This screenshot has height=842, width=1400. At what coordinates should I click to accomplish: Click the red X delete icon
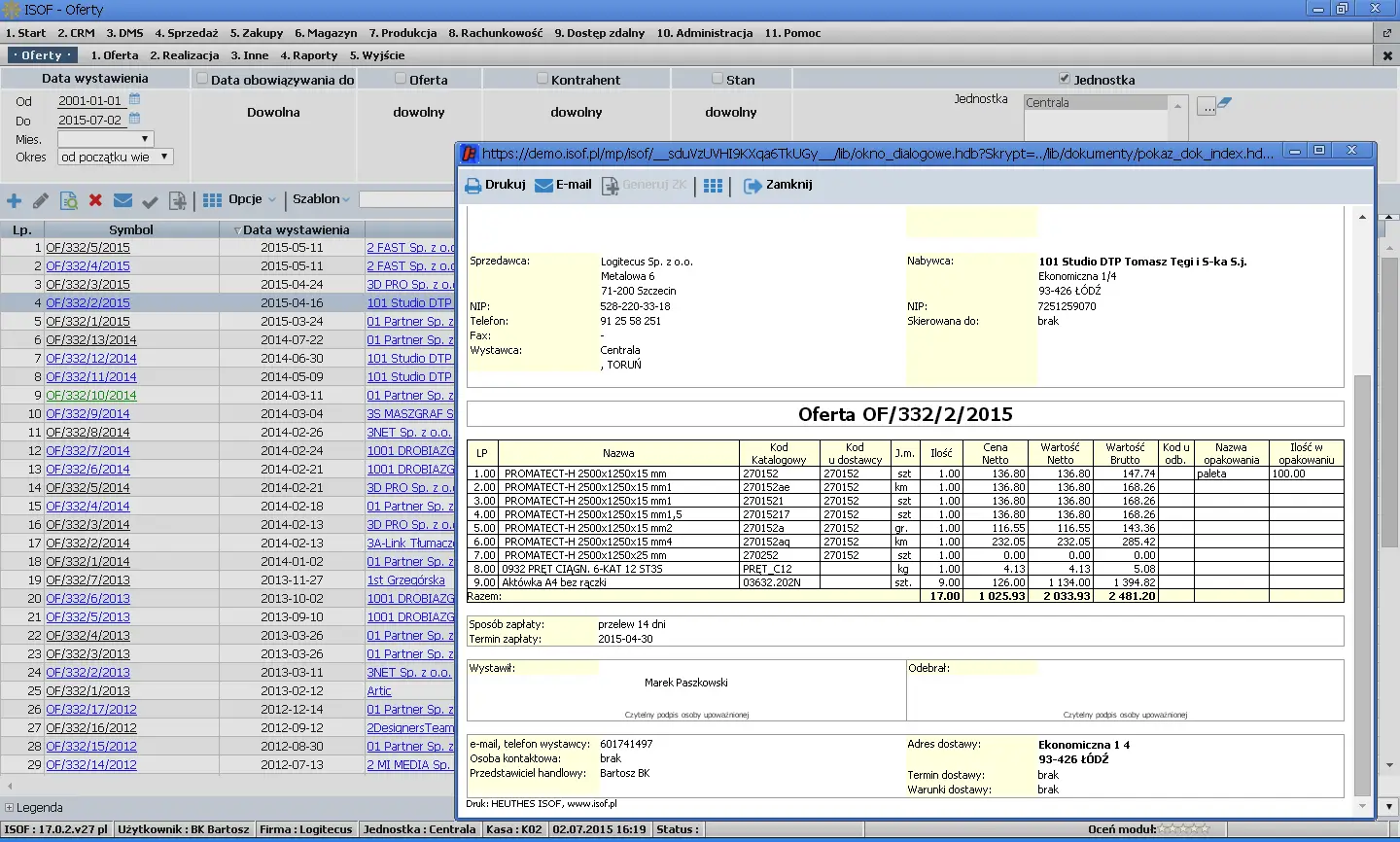coord(95,200)
